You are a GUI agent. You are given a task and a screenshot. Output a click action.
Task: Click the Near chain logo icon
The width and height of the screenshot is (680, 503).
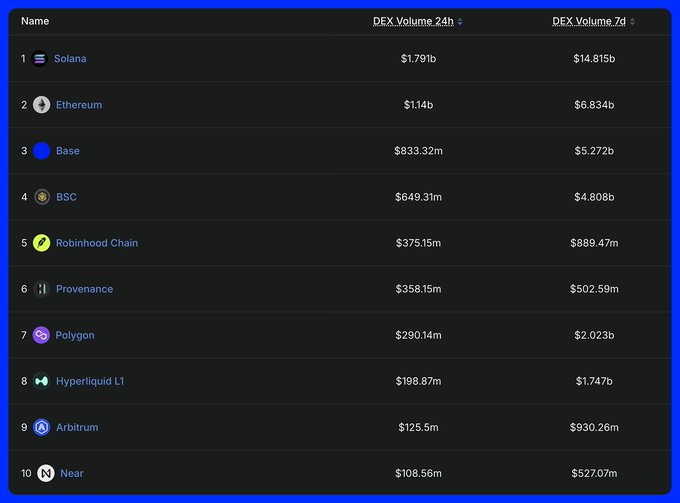(46, 473)
